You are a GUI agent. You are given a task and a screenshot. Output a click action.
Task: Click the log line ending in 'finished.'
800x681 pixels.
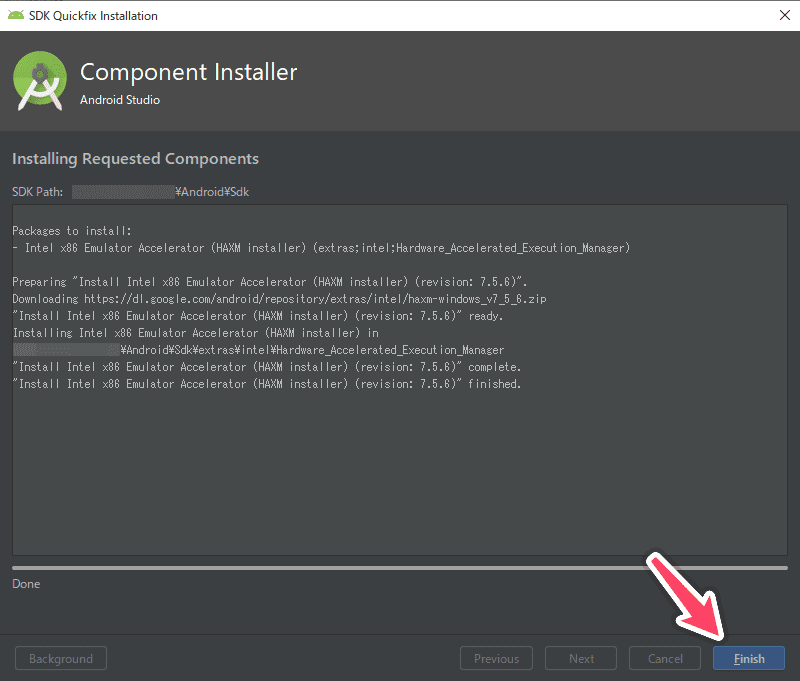(267, 384)
